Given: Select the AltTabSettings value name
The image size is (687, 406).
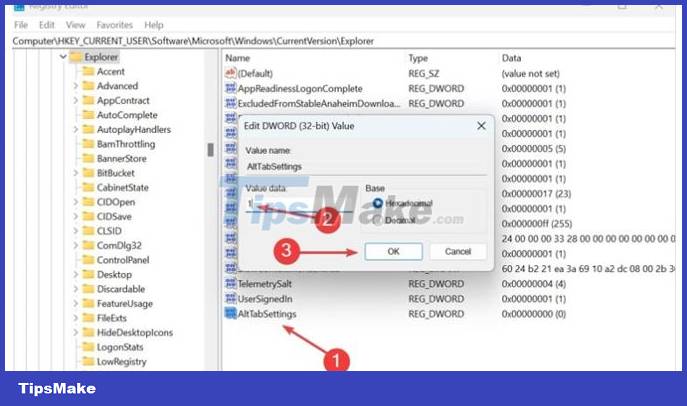Looking at the screenshot, I should (x=267, y=314).
